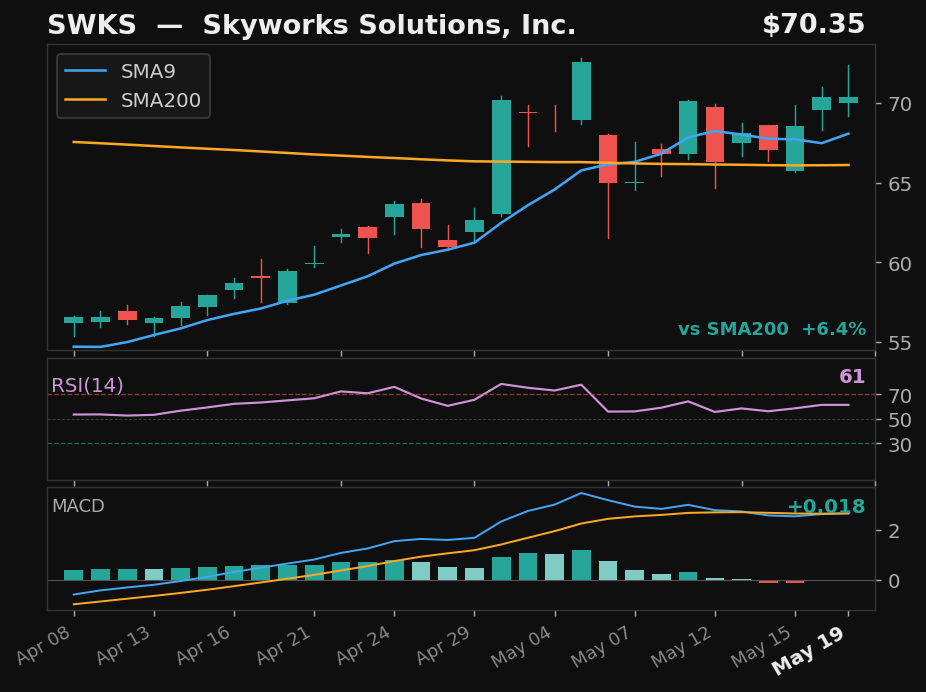Click the 'vs SMA200 +6.4%' annotation

(772, 329)
